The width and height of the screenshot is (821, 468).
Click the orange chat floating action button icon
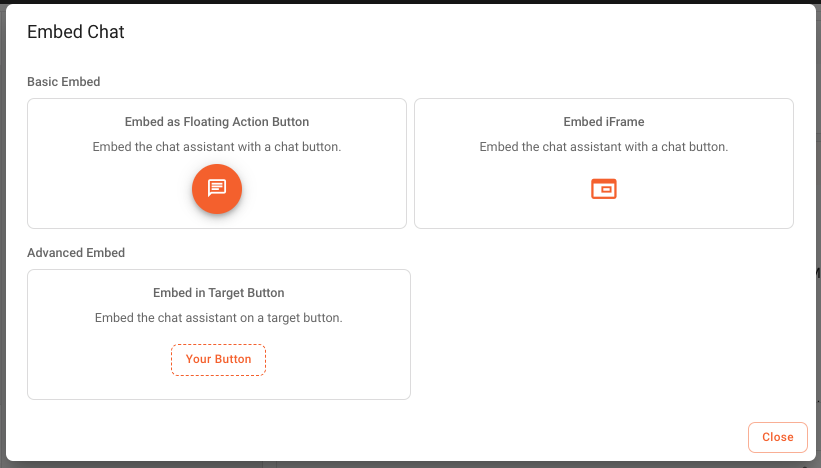pos(217,188)
